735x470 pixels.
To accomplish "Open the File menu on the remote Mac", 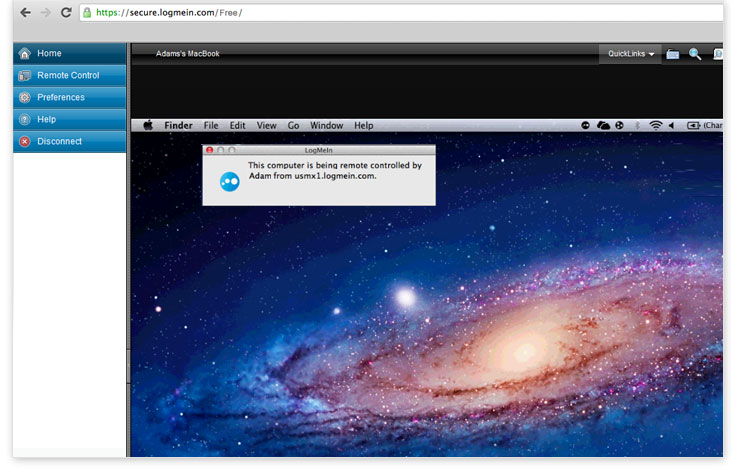I will (x=211, y=126).
